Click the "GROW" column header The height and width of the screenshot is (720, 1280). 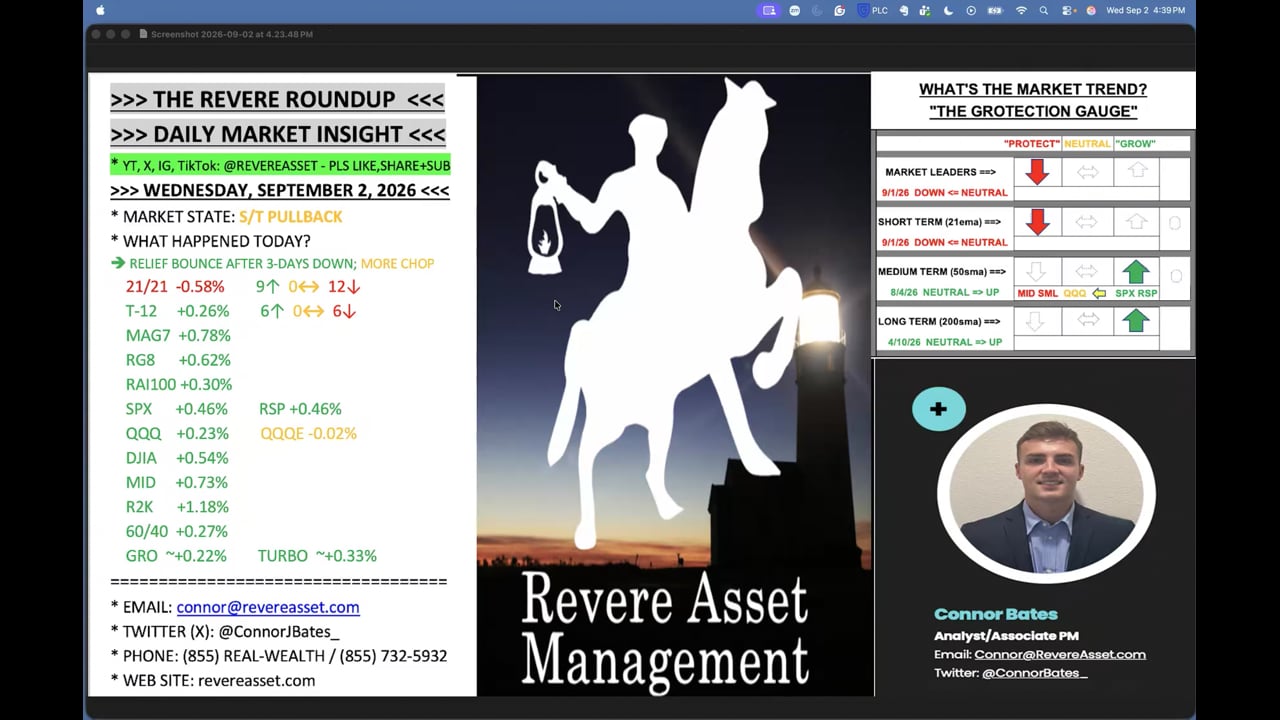(1135, 144)
